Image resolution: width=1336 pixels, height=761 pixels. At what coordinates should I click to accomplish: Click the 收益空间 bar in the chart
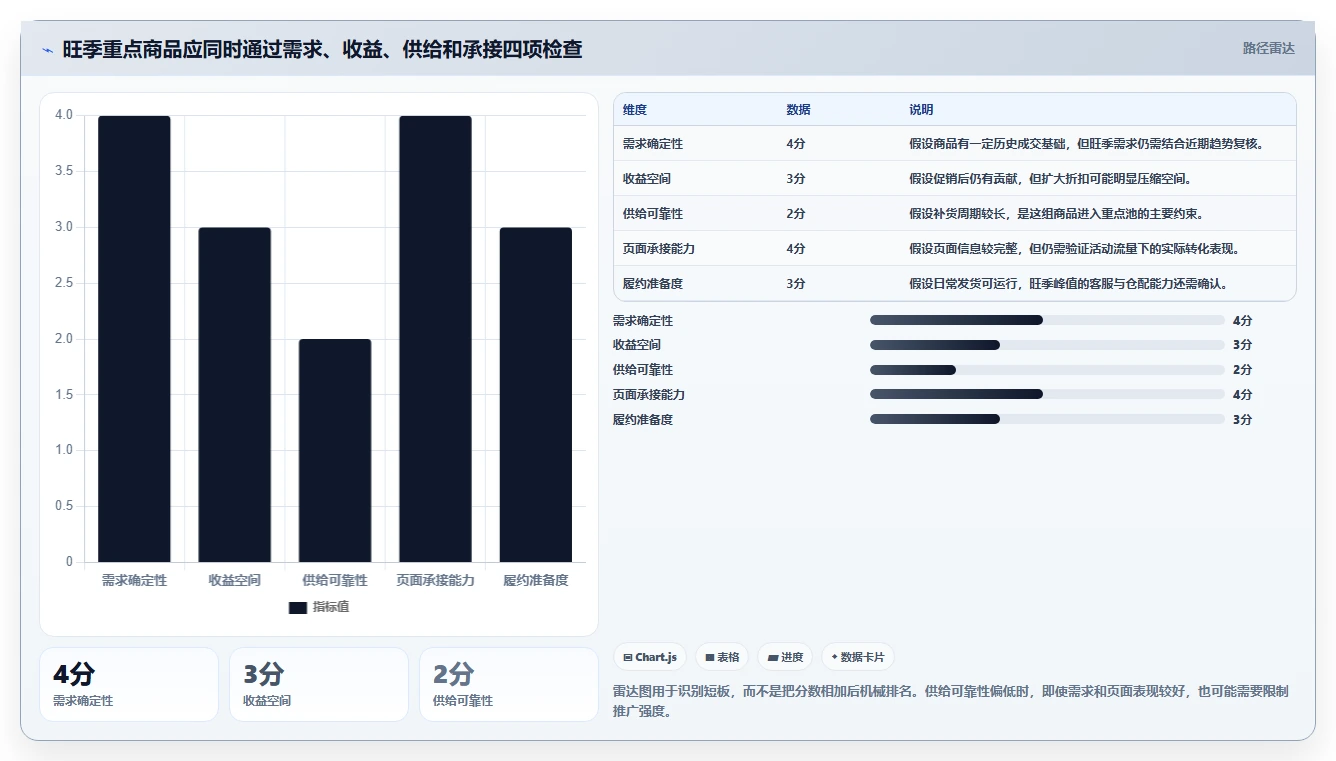(234, 395)
